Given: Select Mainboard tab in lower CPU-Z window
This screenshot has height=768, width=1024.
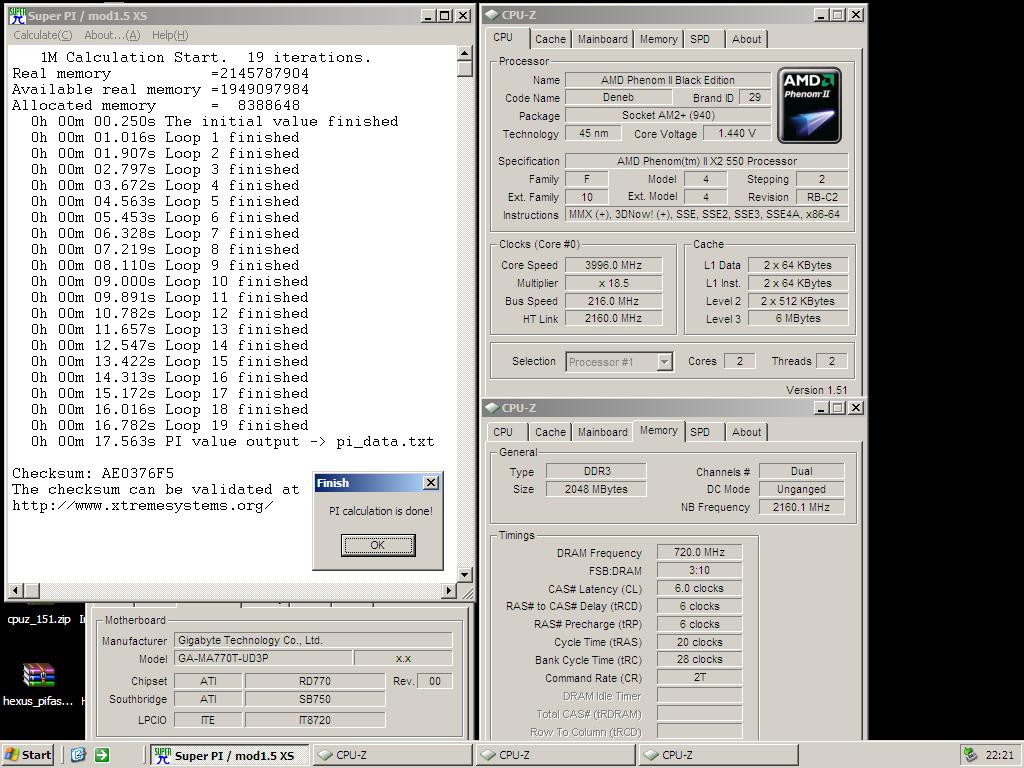Looking at the screenshot, I should 602,432.
